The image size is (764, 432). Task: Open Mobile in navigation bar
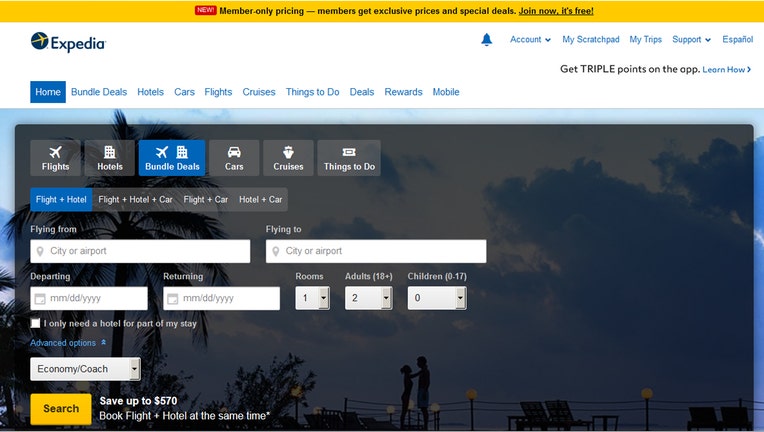click(x=446, y=92)
